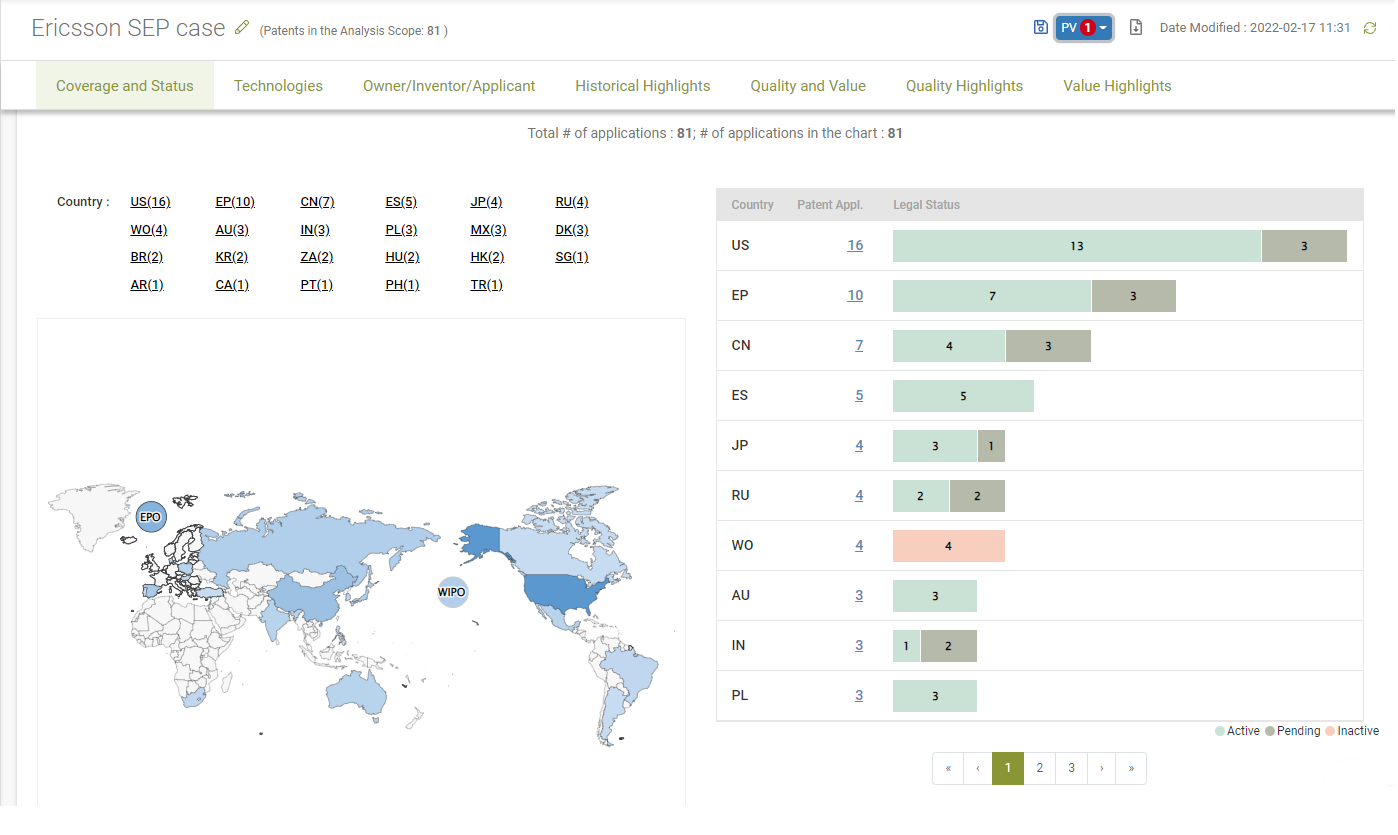Click the MX(3) country link
The image size is (1398, 835).
pos(488,230)
